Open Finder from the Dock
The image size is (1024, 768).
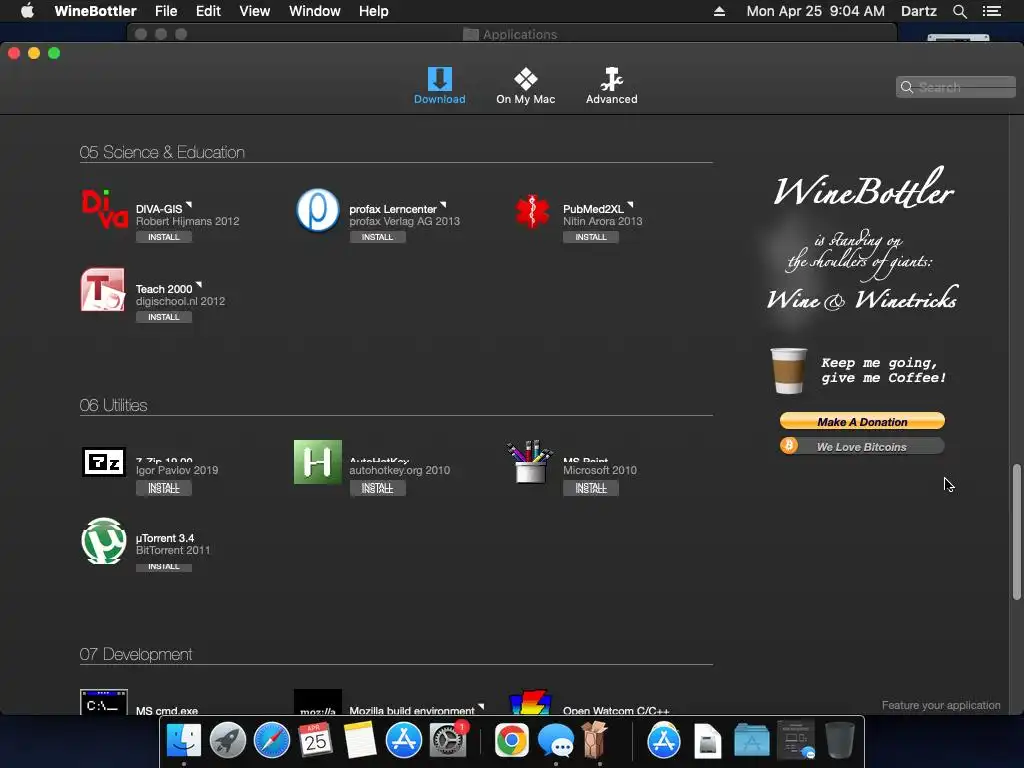coord(184,740)
